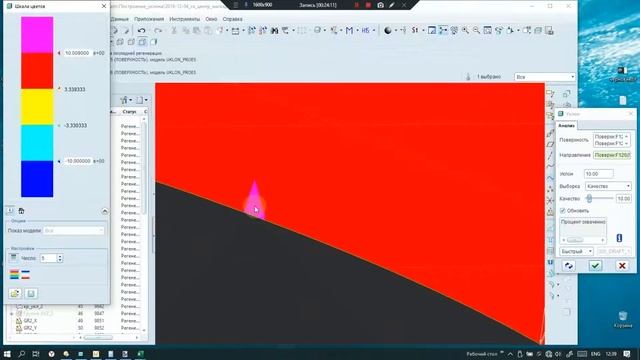Click the zoom in magnifier icon
This screenshot has width=640, height=360.
(465, 31)
